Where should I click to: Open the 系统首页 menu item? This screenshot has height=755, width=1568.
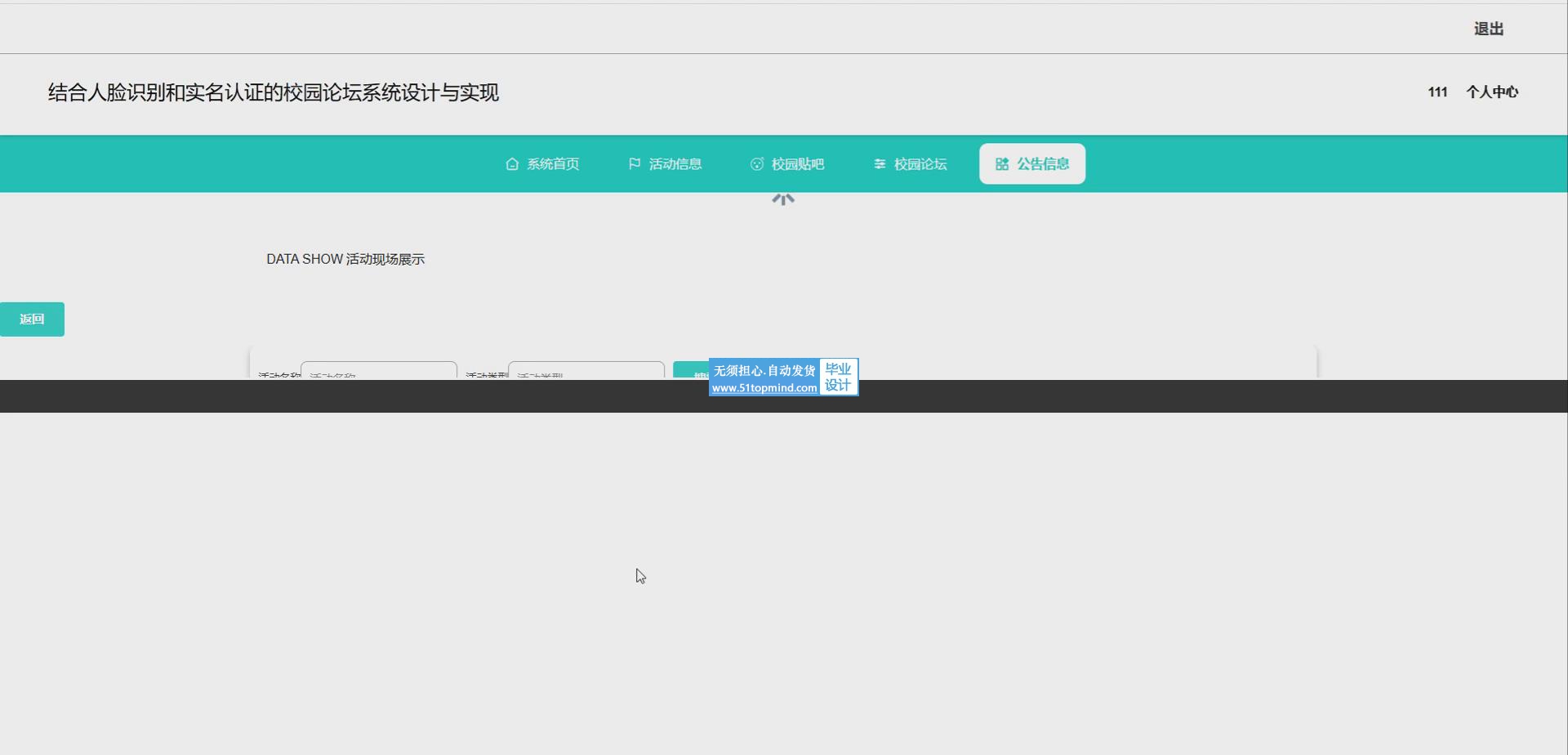(x=553, y=164)
